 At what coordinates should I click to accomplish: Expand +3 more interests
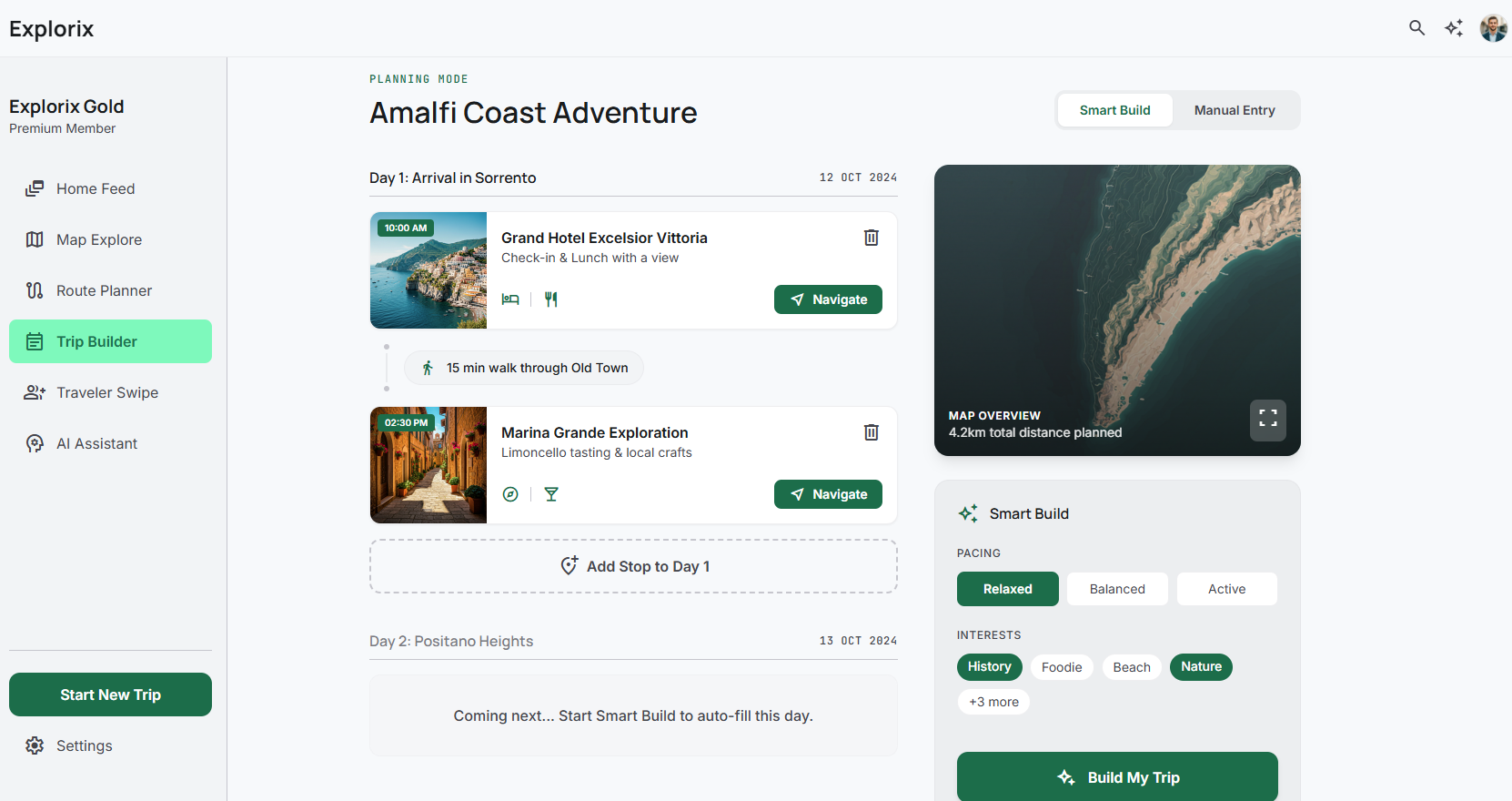pyautogui.click(x=993, y=702)
